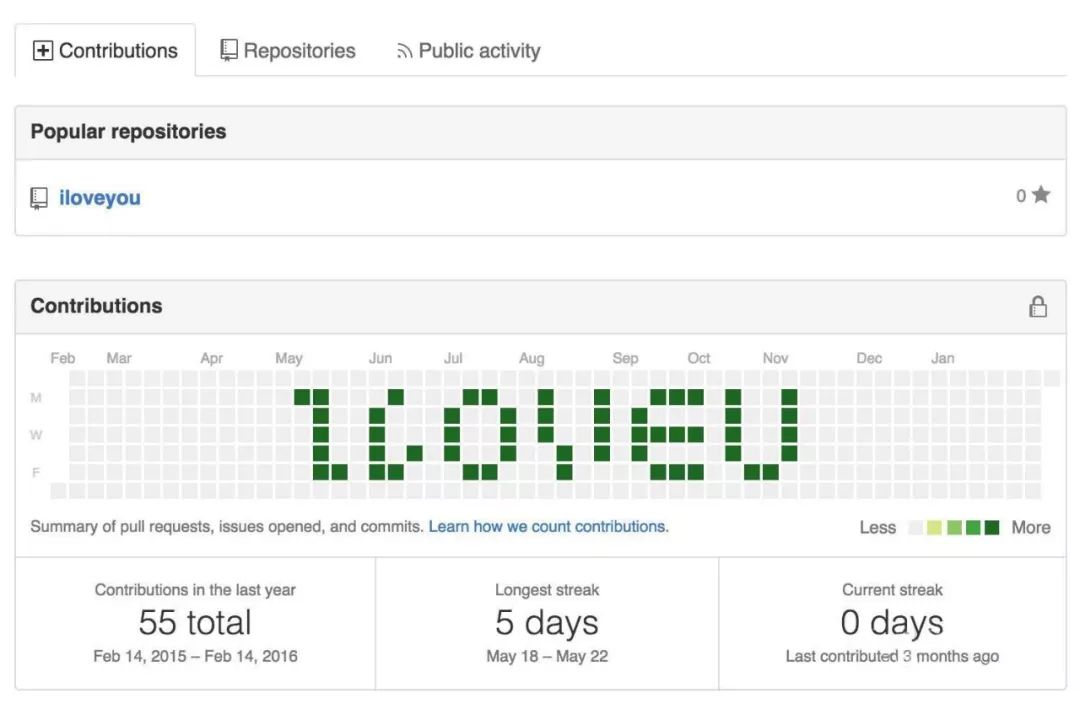This screenshot has height=715, width=1080.
Task: Click the light yellow-green legend square
Action: click(x=934, y=528)
